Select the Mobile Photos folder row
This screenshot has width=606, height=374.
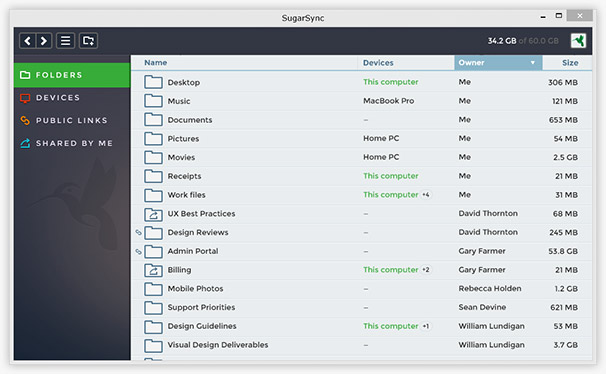click(361, 289)
